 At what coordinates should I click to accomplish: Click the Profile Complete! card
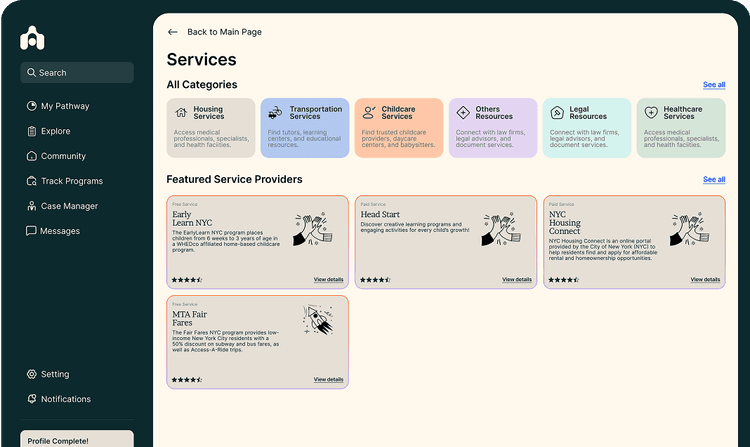77,439
